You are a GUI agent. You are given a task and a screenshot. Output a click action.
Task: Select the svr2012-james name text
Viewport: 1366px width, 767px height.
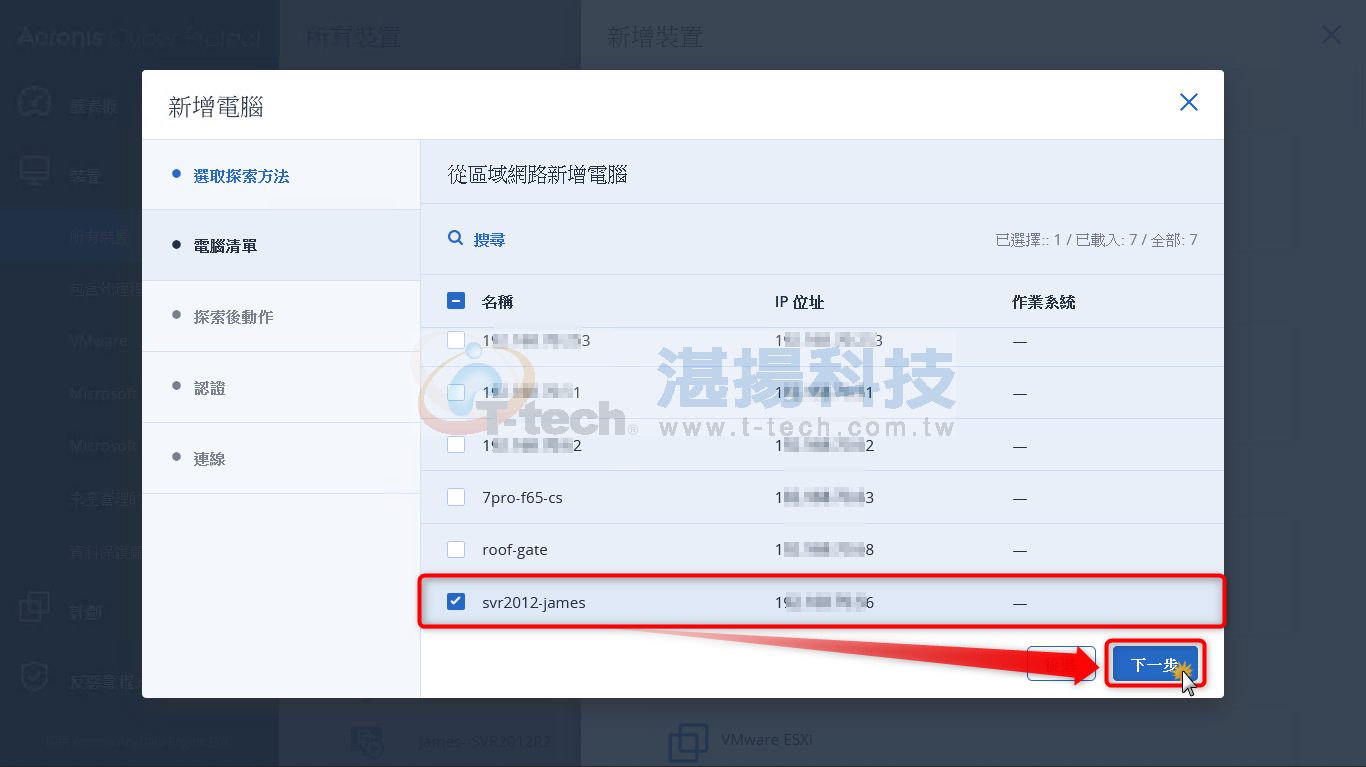pos(534,602)
